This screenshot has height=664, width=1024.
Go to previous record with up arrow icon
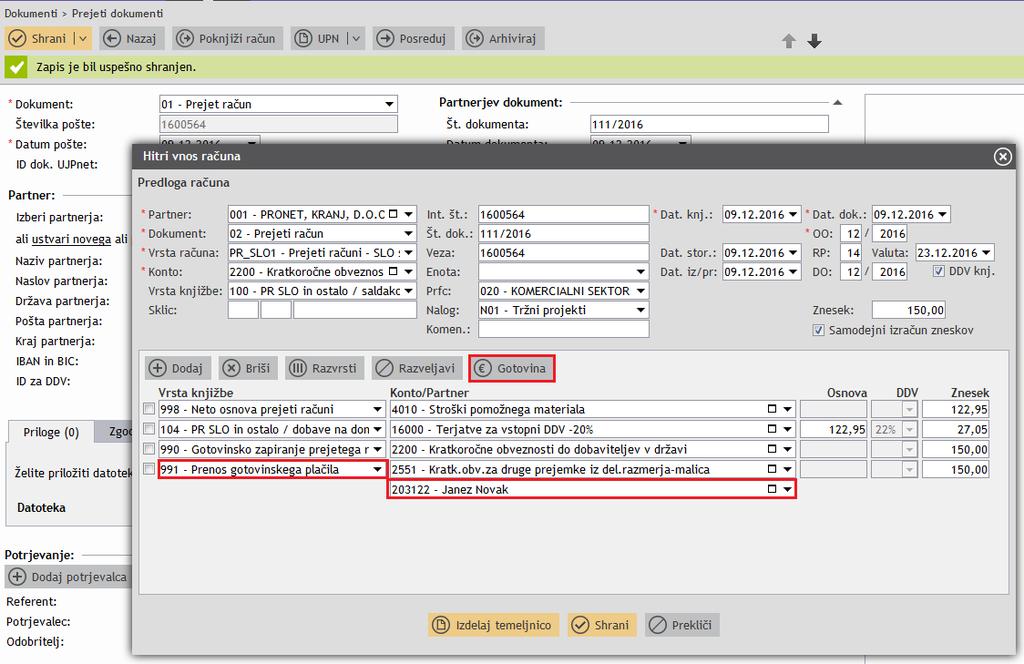coord(789,41)
